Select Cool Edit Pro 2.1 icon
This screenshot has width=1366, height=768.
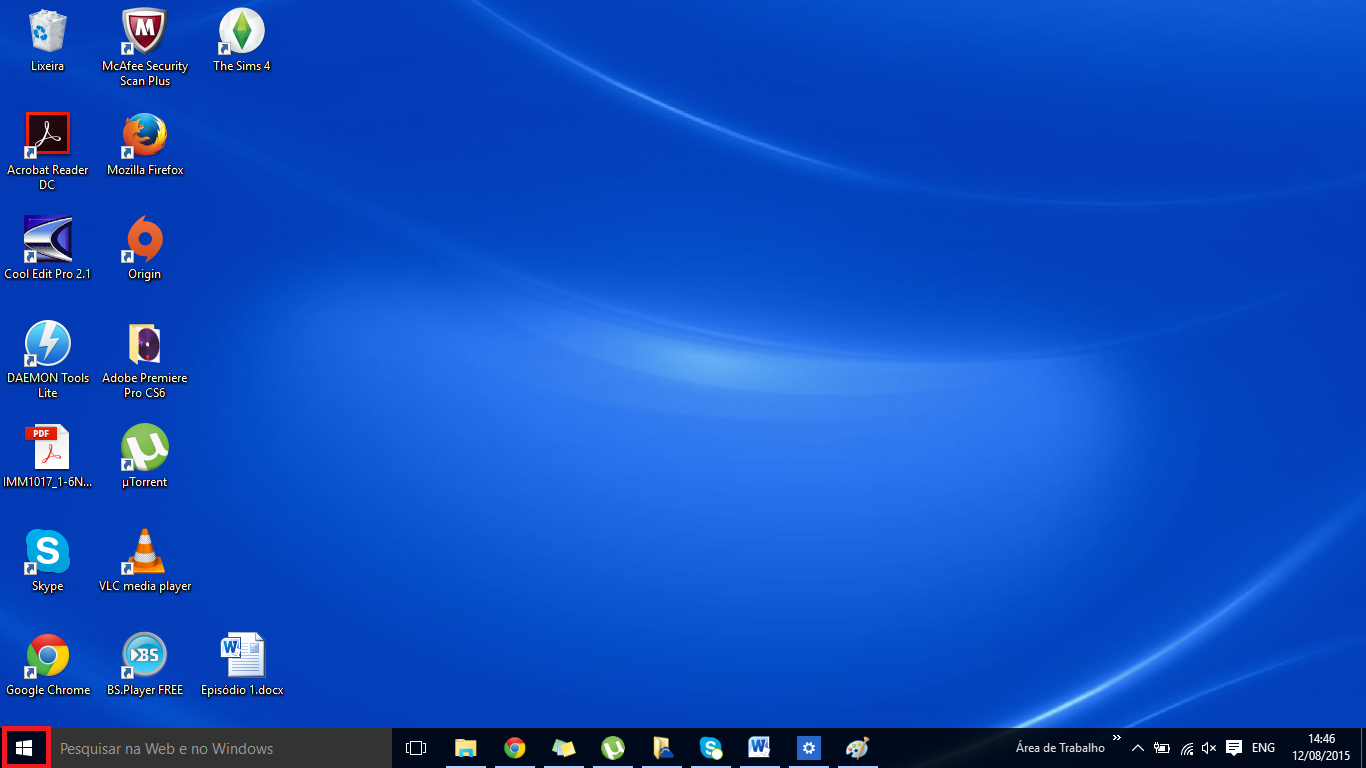[x=47, y=249]
